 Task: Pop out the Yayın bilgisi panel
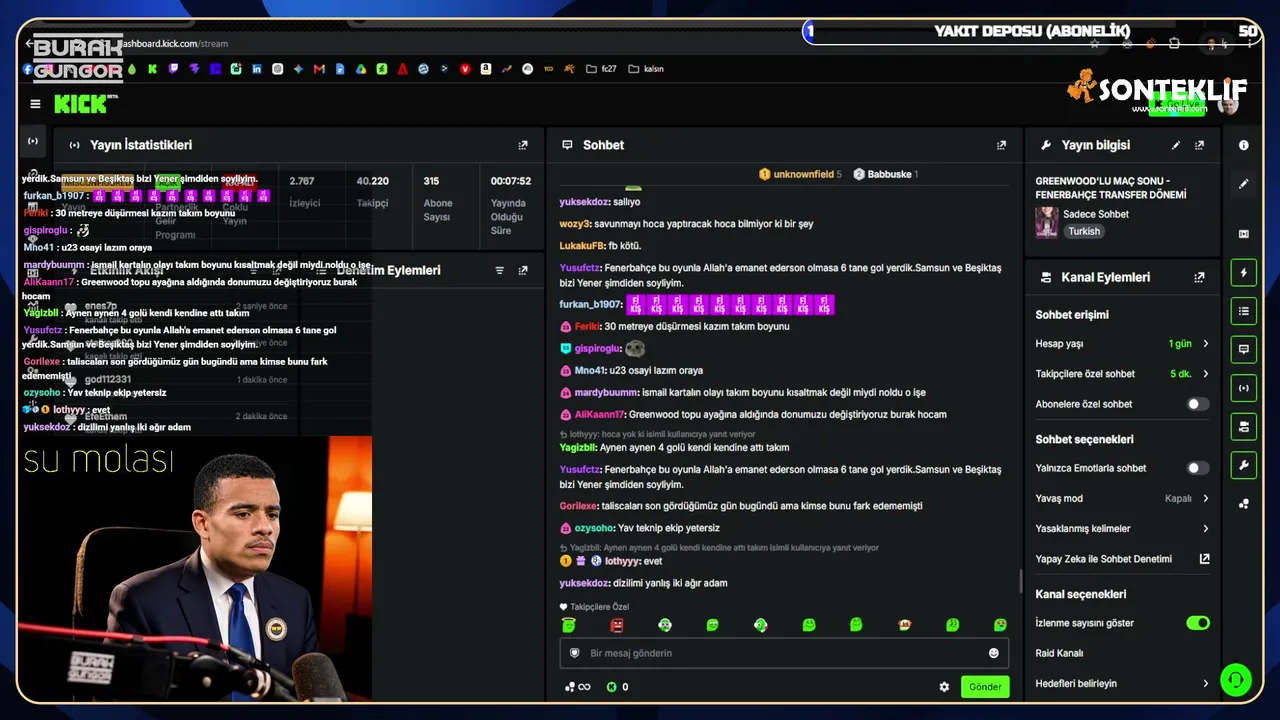pyautogui.click(x=1199, y=145)
